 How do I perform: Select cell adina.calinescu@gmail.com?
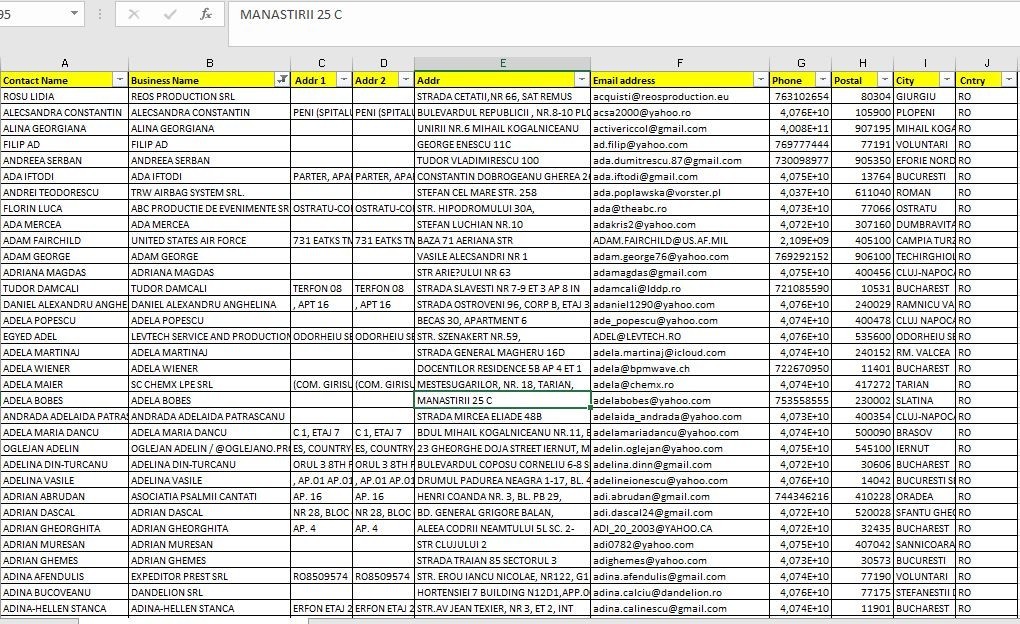click(x=680, y=608)
